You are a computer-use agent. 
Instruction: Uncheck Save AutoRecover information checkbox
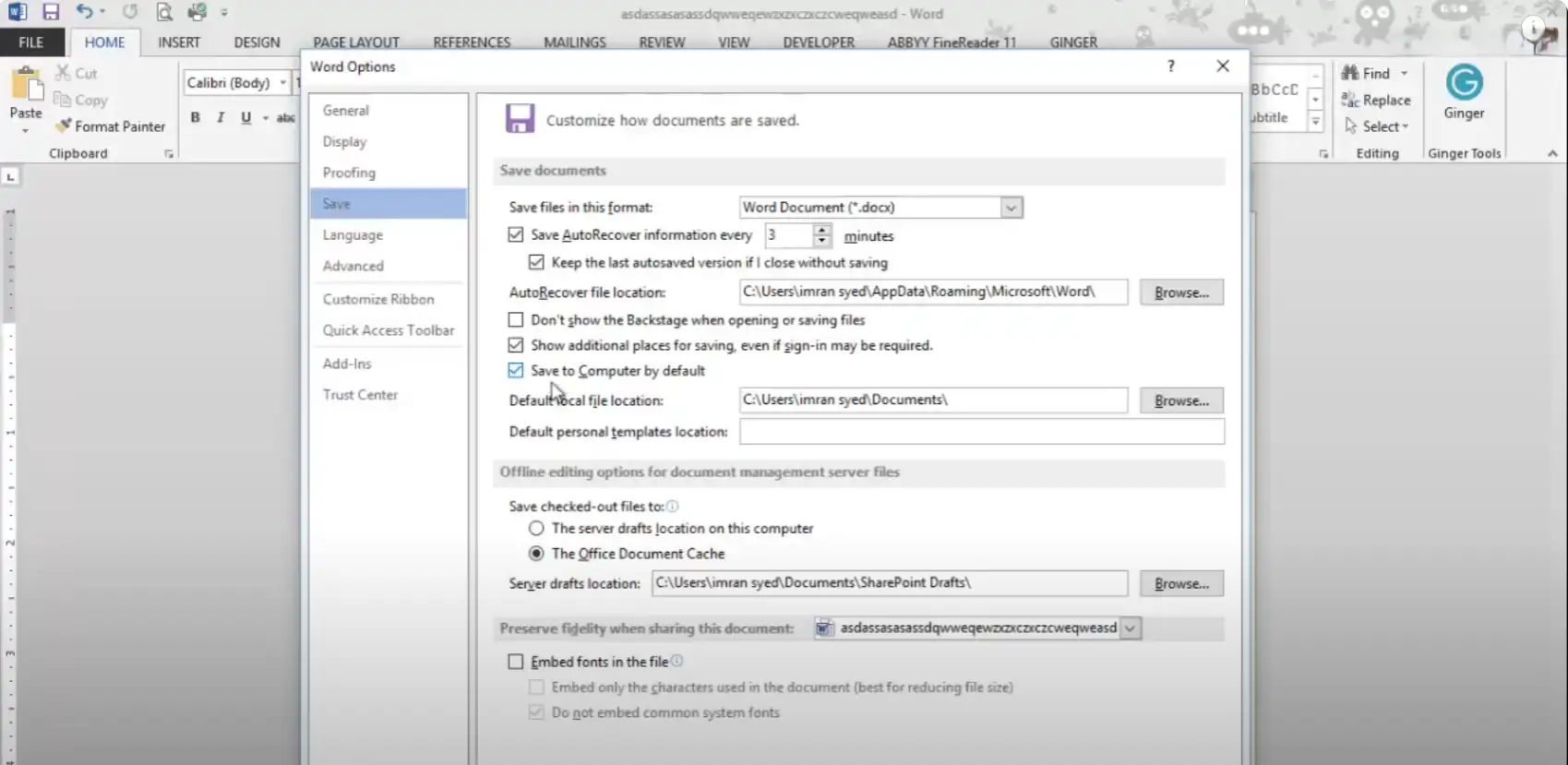[516, 235]
